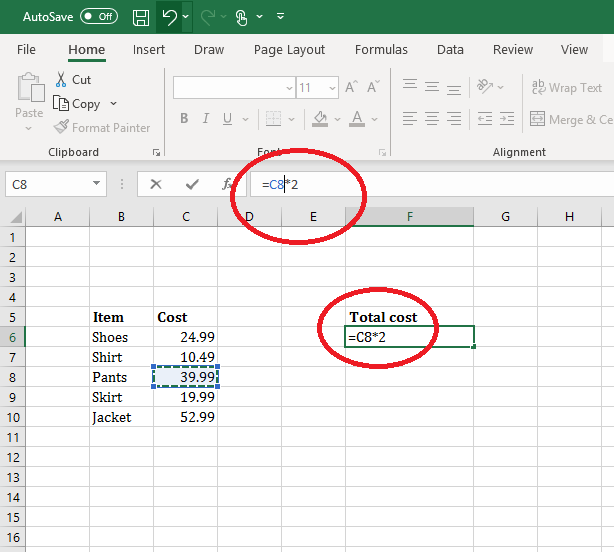Click the Wrap Text button
614x552 pixels.
coord(566,88)
